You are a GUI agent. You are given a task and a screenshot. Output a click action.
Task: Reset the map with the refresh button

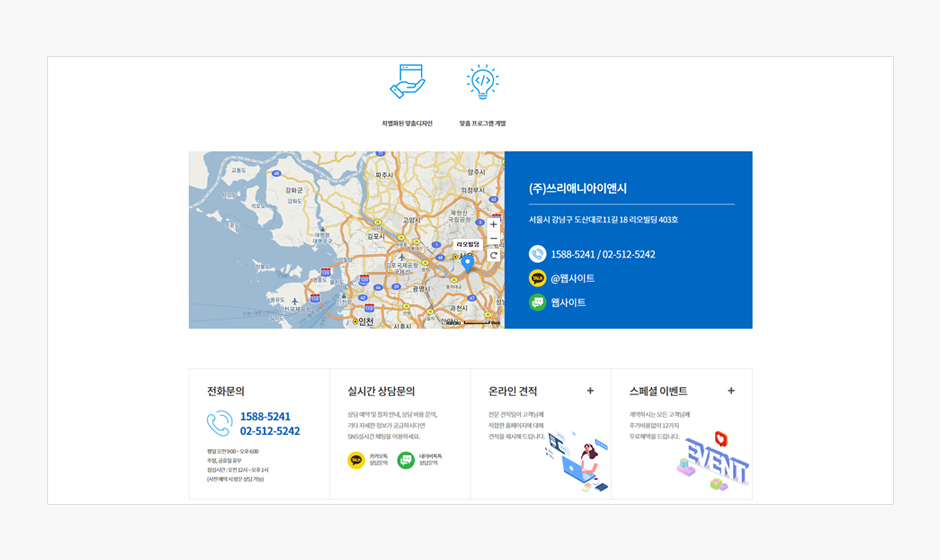click(493, 255)
